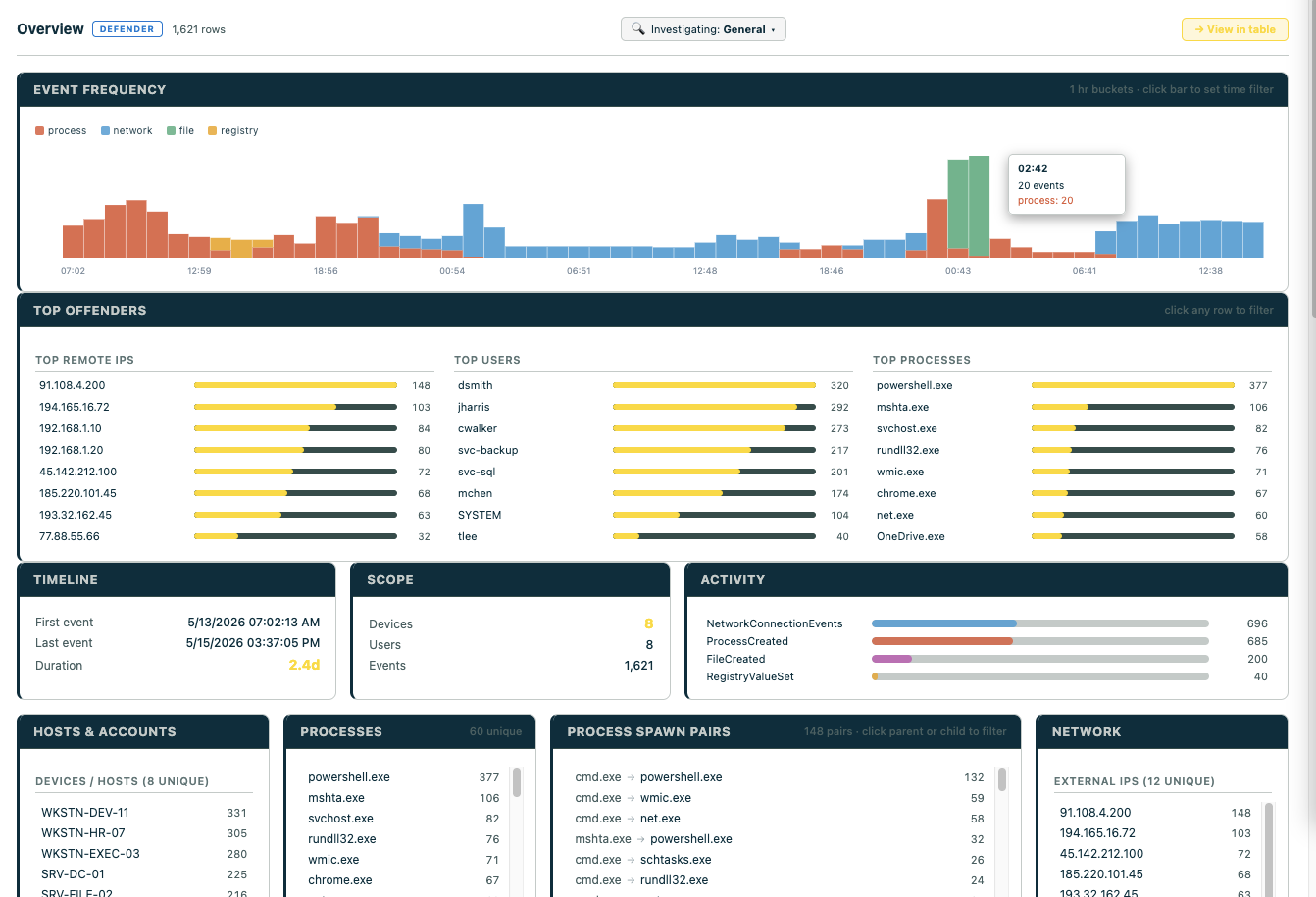Viewport: 1316px width, 897px height.
Task: Toggle the process legend swatch
Action: (x=39, y=130)
